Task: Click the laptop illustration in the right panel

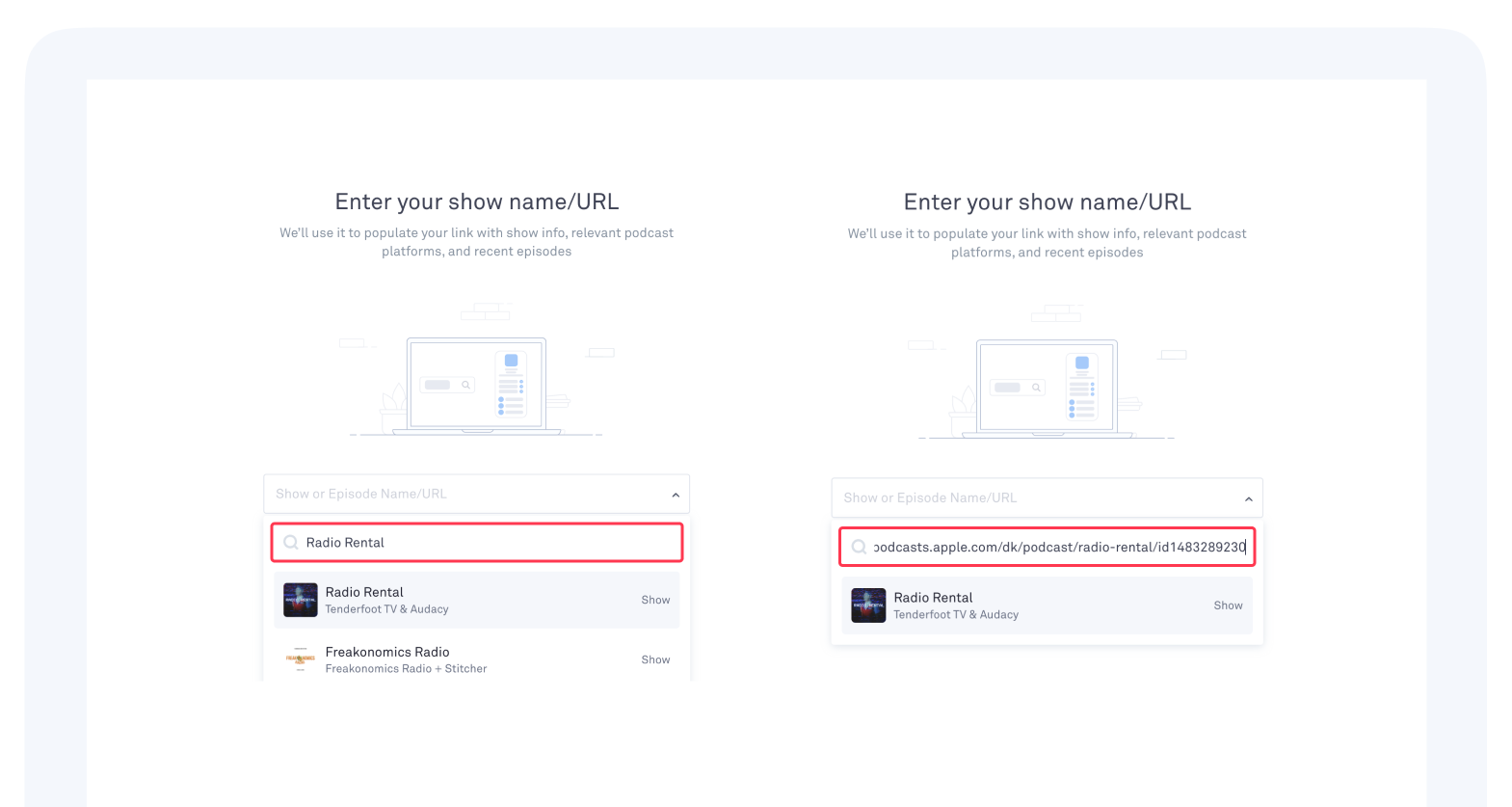Action: (1047, 387)
